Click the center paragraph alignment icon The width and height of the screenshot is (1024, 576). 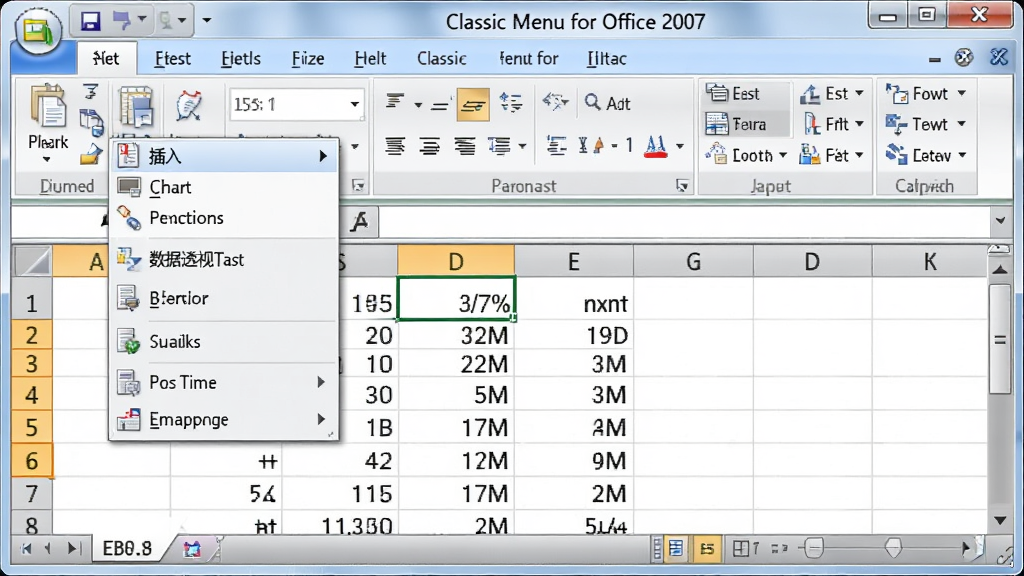pos(429,146)
